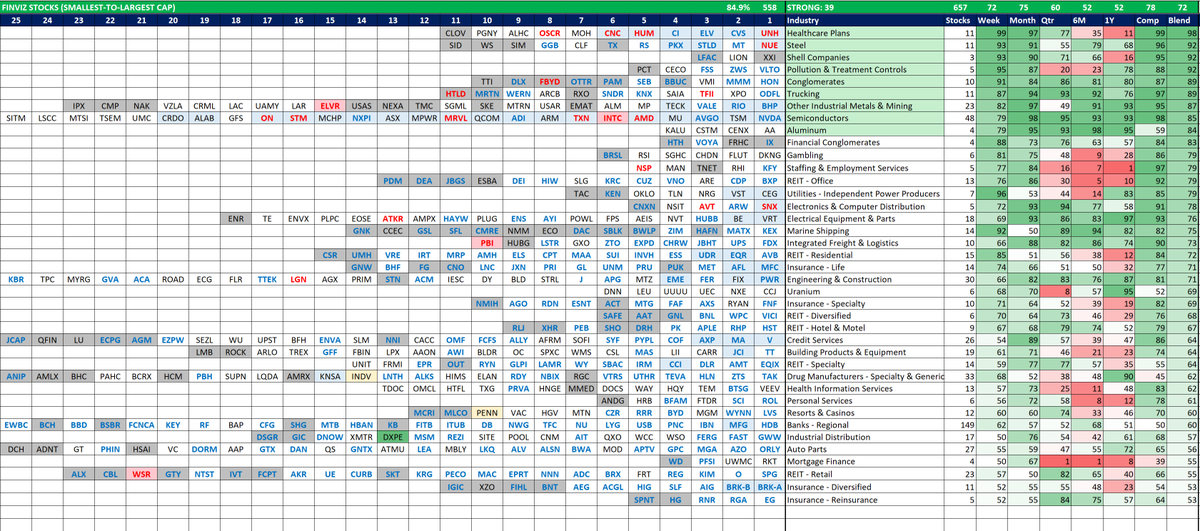Click the column header numbered 25

coord(16,20)
